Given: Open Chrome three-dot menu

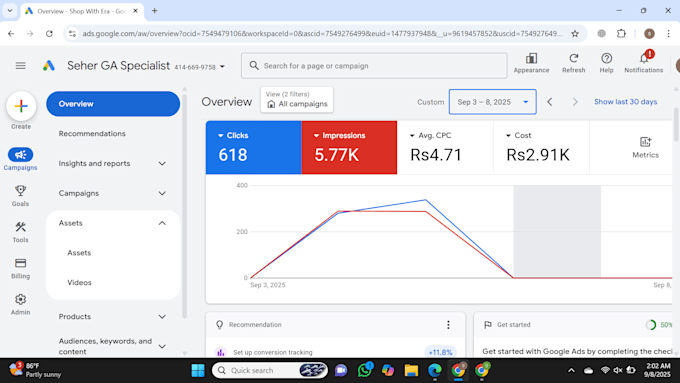Looking at the screenshot, I should (668, 33).
